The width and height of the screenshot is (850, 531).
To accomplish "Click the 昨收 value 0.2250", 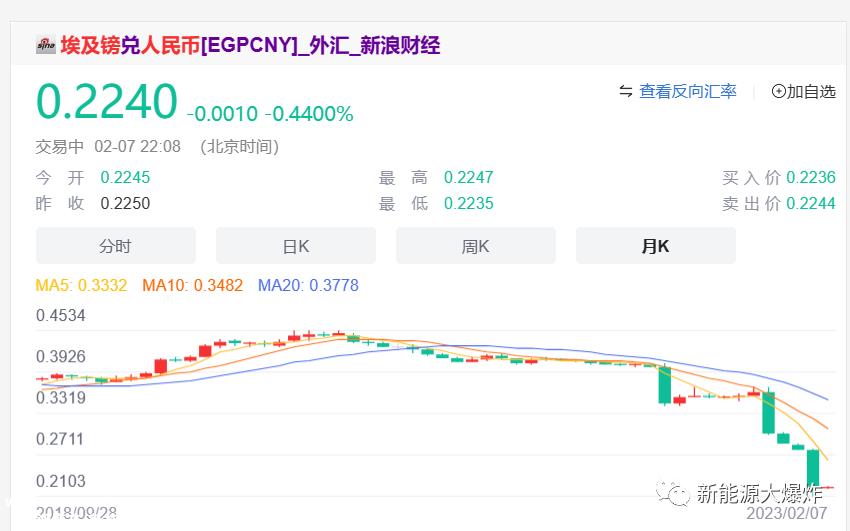I will [125, 203].
